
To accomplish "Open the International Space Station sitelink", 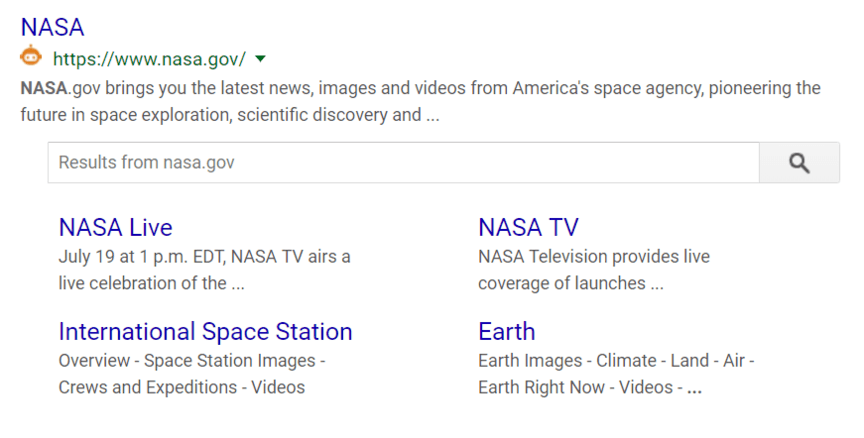I will pyautogui.click(x=206, y=331).
